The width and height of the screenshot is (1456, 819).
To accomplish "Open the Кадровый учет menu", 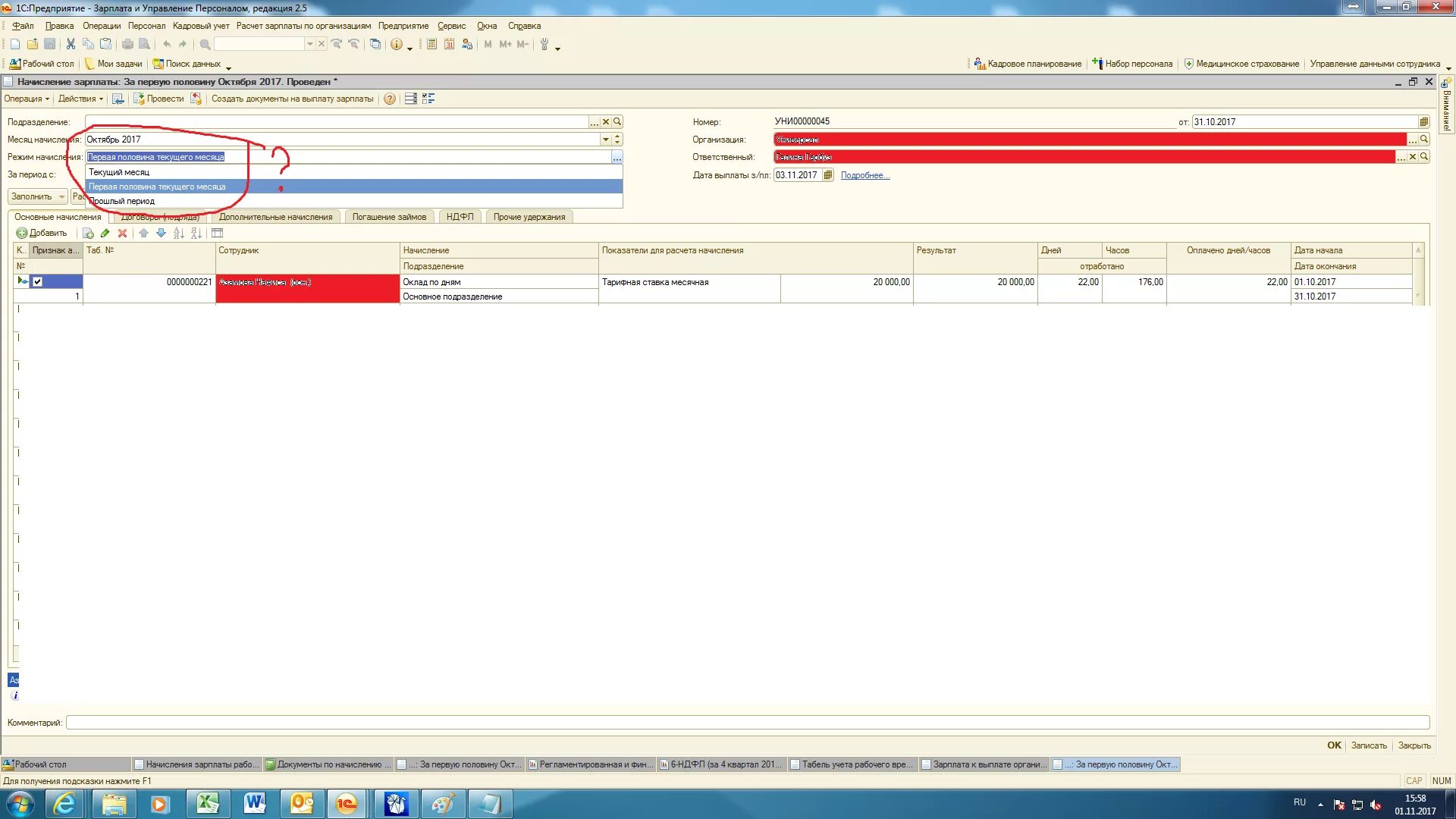I will (x=200, y=26).
